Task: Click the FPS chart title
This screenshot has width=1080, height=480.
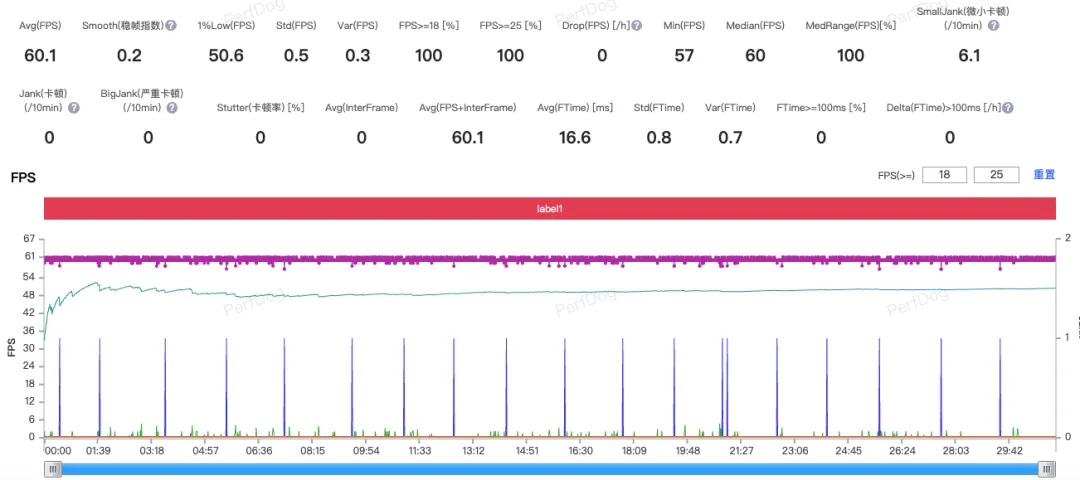Action: (x=23, y=178)
